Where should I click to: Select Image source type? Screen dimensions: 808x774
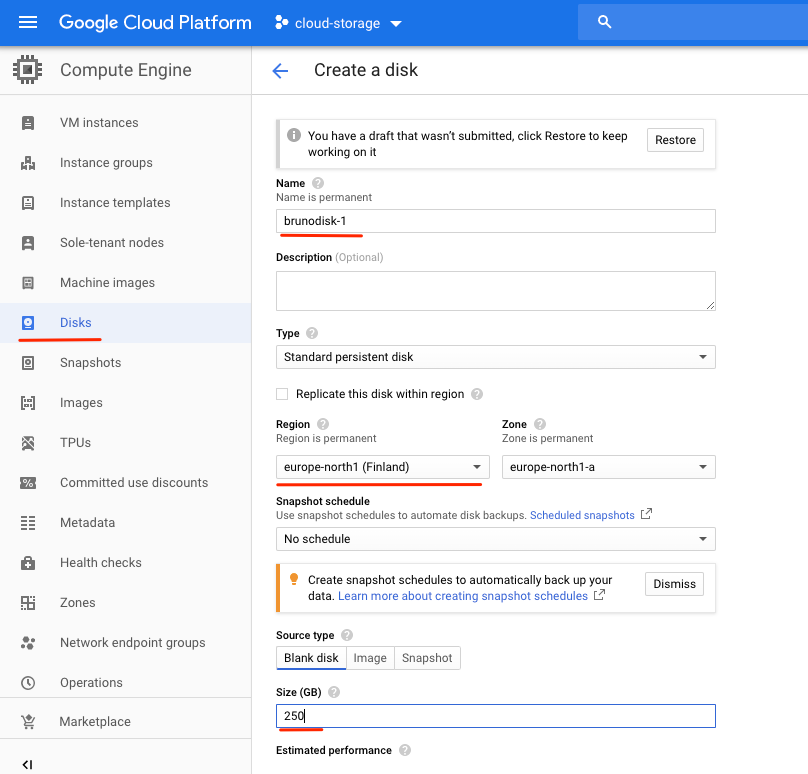click(x=370, y=658)
